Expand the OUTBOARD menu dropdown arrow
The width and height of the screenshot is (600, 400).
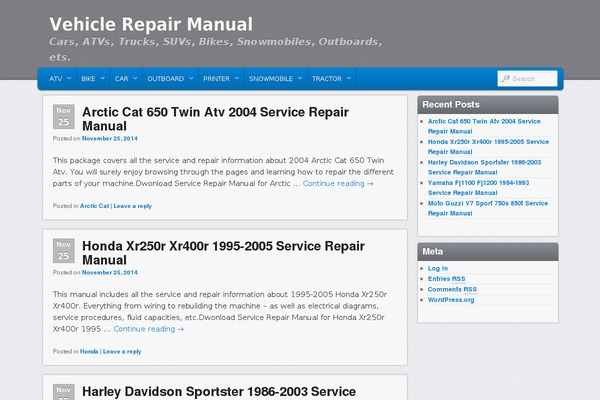tap(191, 78)
